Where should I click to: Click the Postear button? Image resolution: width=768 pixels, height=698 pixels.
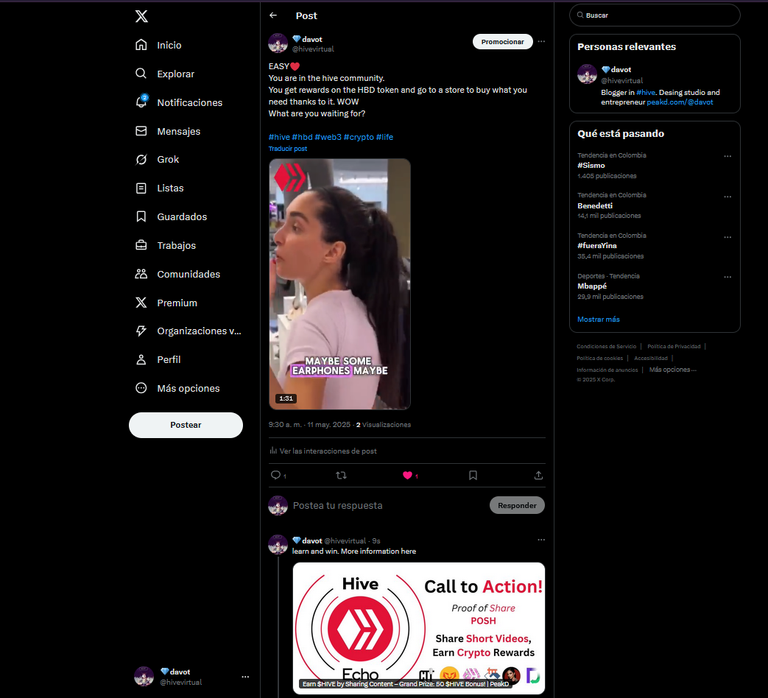click(186, 425)
